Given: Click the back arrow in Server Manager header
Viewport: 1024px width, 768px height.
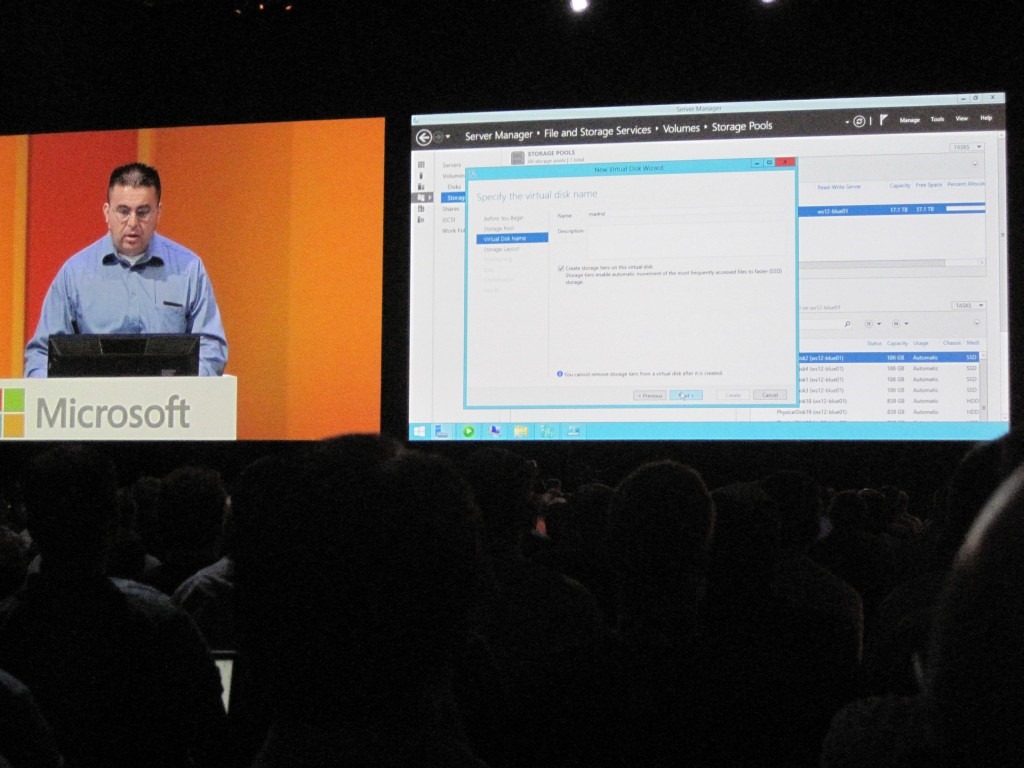Looking at the screenshot, I should click(424, 137).
